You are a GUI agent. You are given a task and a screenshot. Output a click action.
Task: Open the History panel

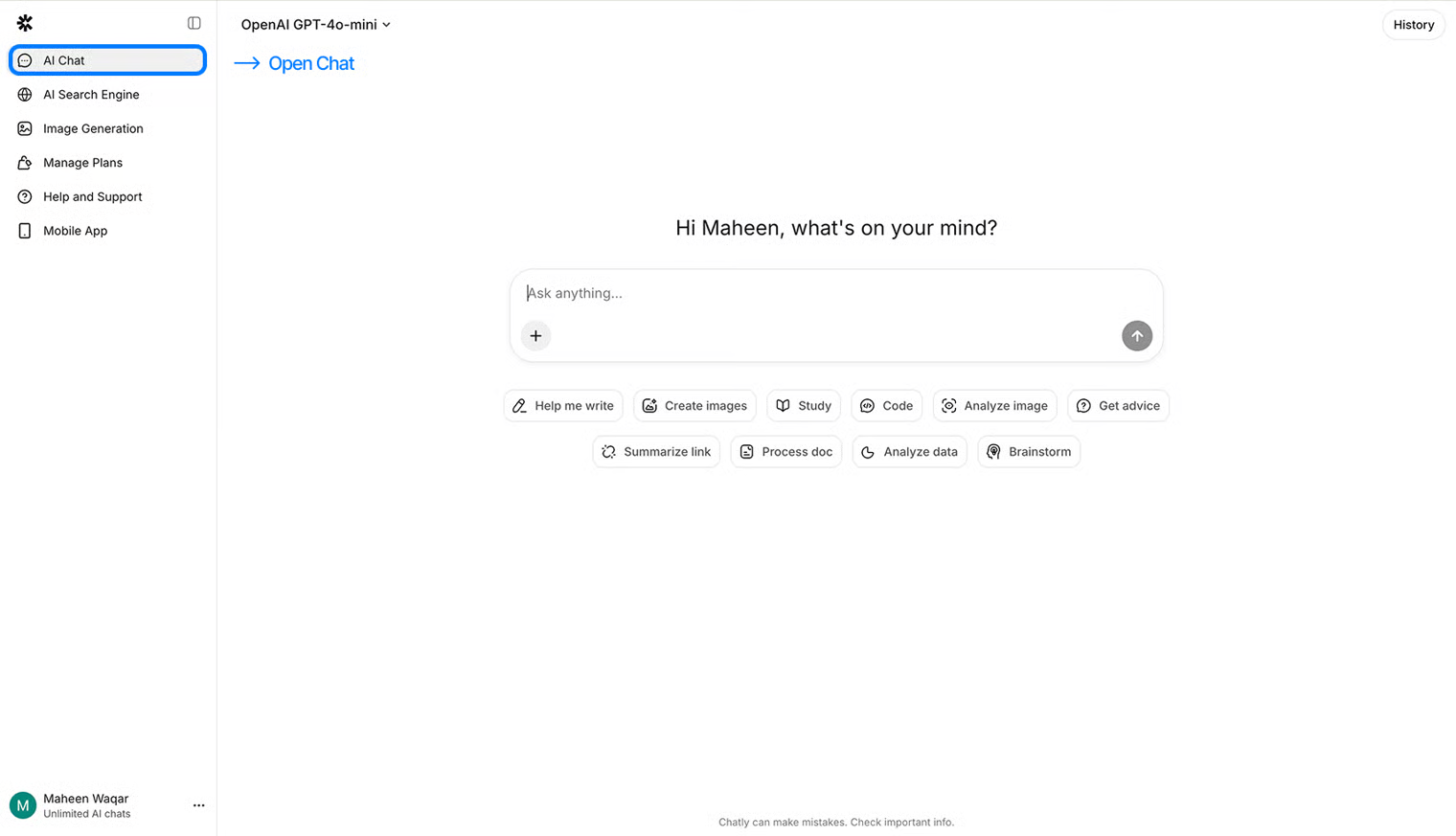pyautogui.click(x=1413, y=25)
